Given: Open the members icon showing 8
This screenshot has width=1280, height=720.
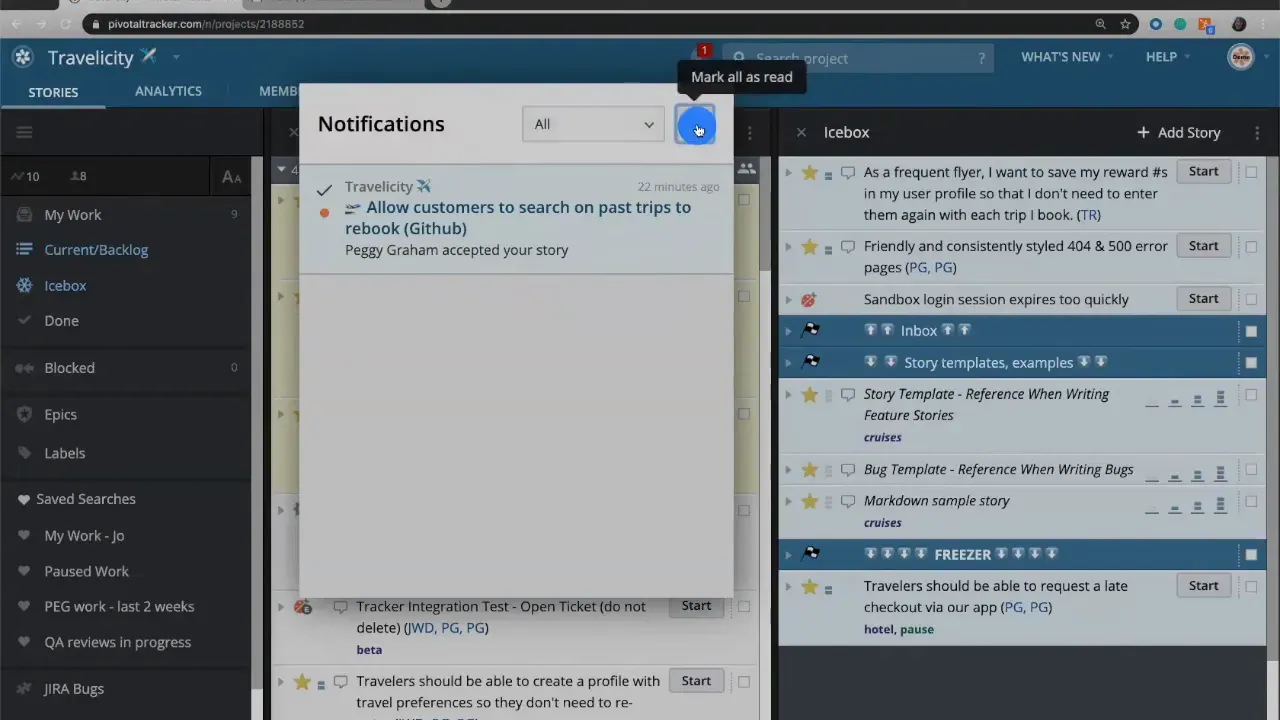Looking at the screenshot, I should [x=70, y=176].
